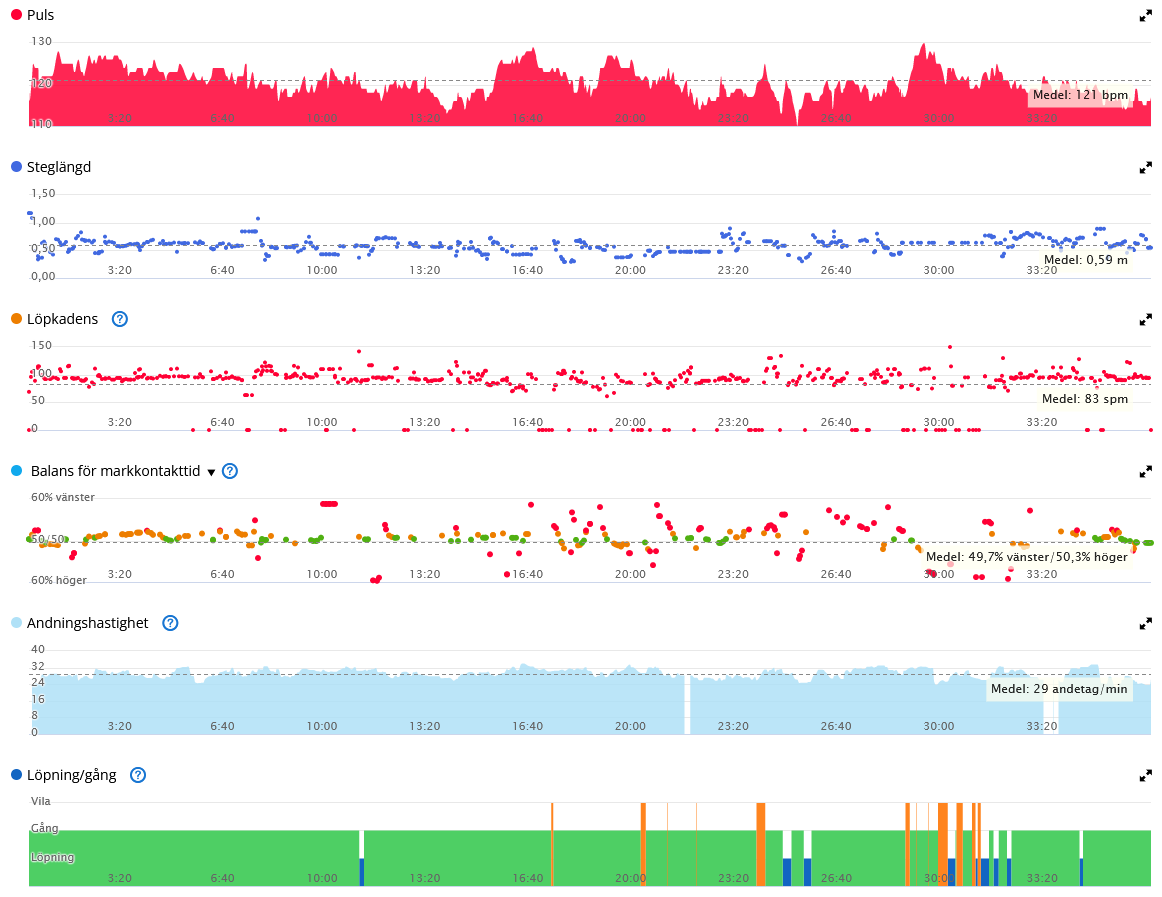This screenshot has width=1162, height=897.
Task: Expand the Löpkadens chart to fullscreen
Action: point(1145,320)
